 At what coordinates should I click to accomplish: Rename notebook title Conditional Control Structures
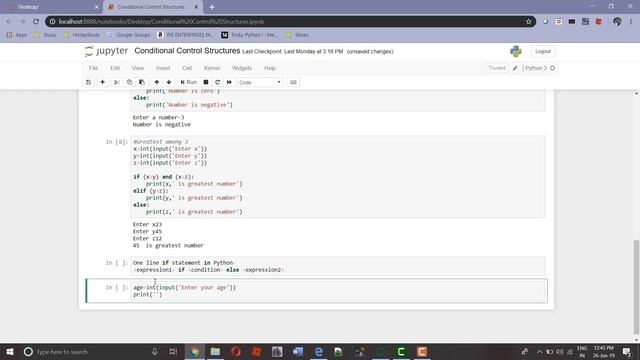(x=187, y=51)
